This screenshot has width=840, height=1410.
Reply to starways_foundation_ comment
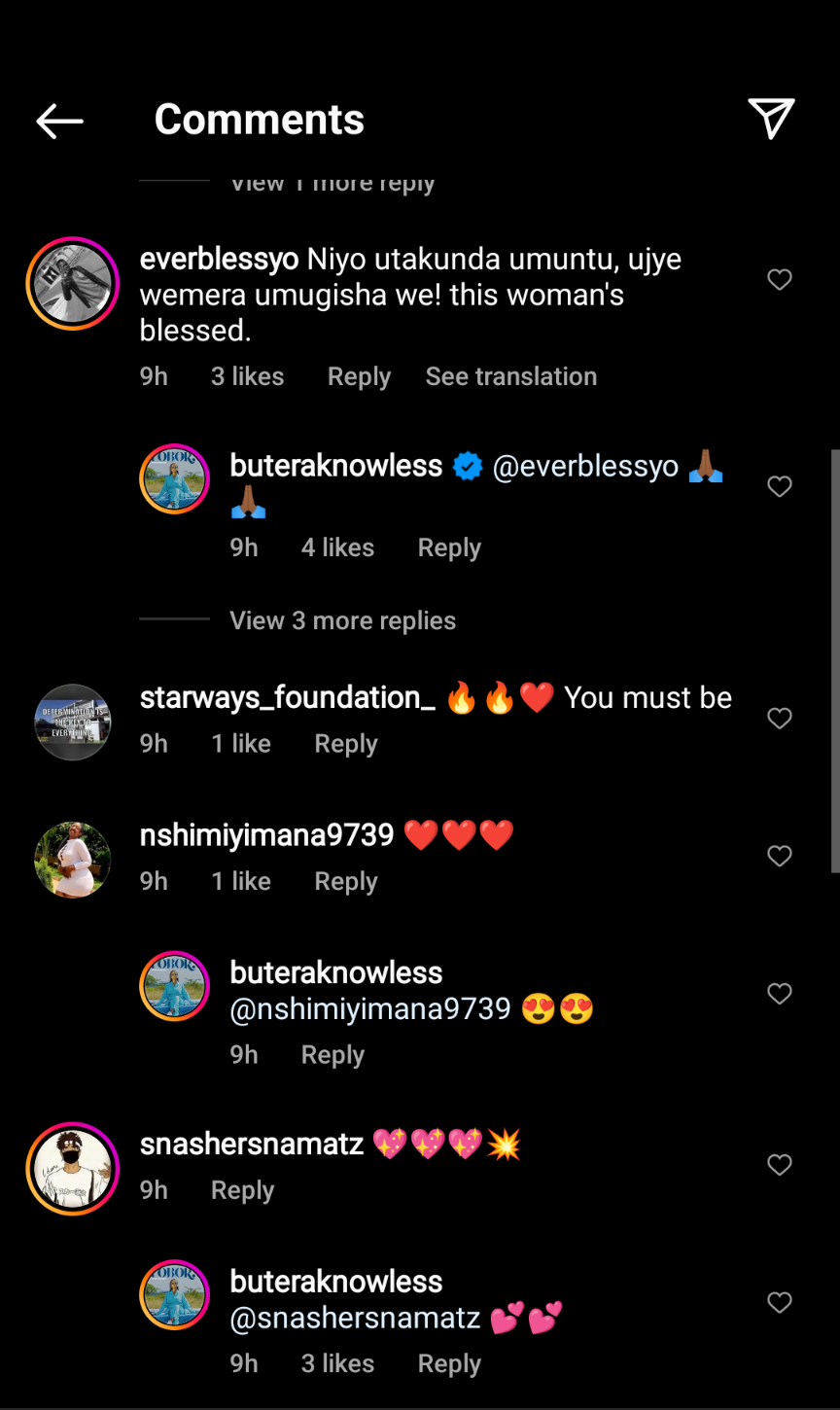click(346, 744)
